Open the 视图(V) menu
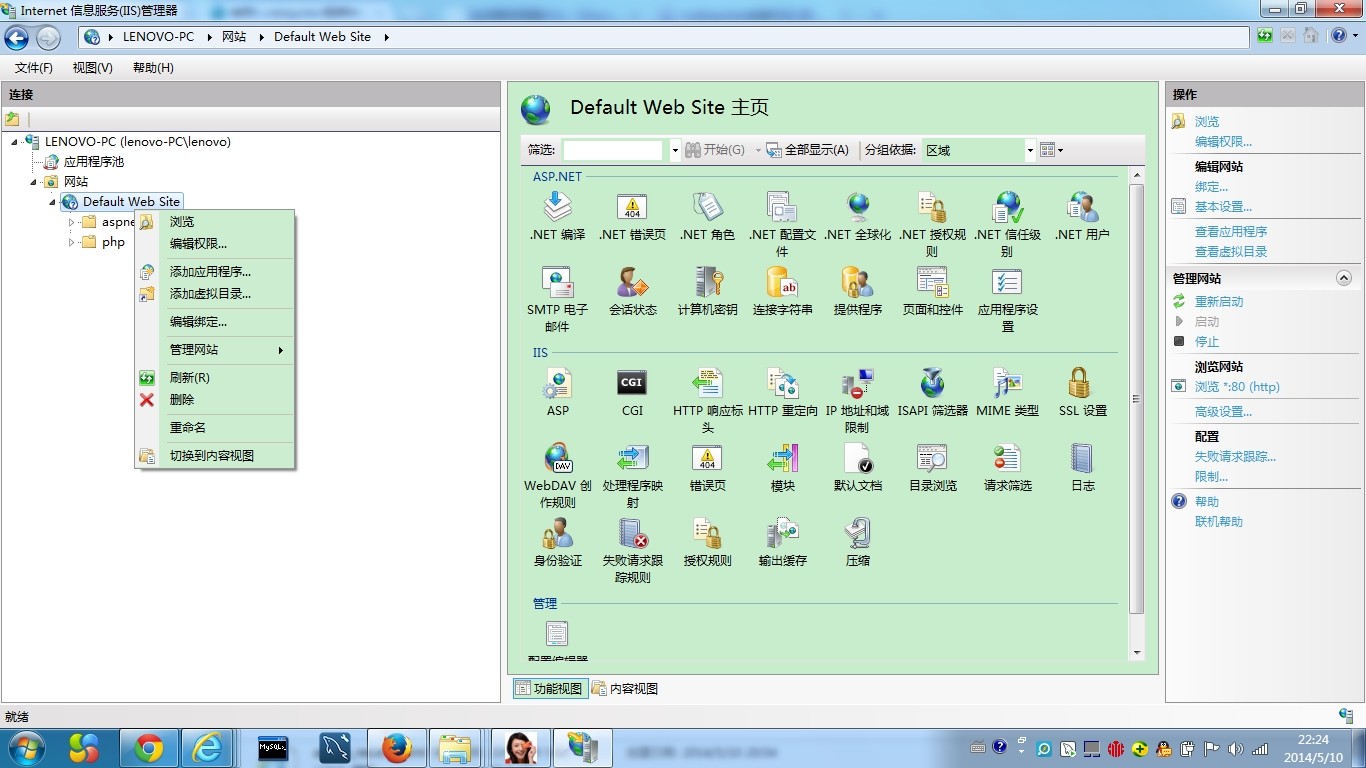The width and height of the screenshot is (1366, 768). point(92,68)
